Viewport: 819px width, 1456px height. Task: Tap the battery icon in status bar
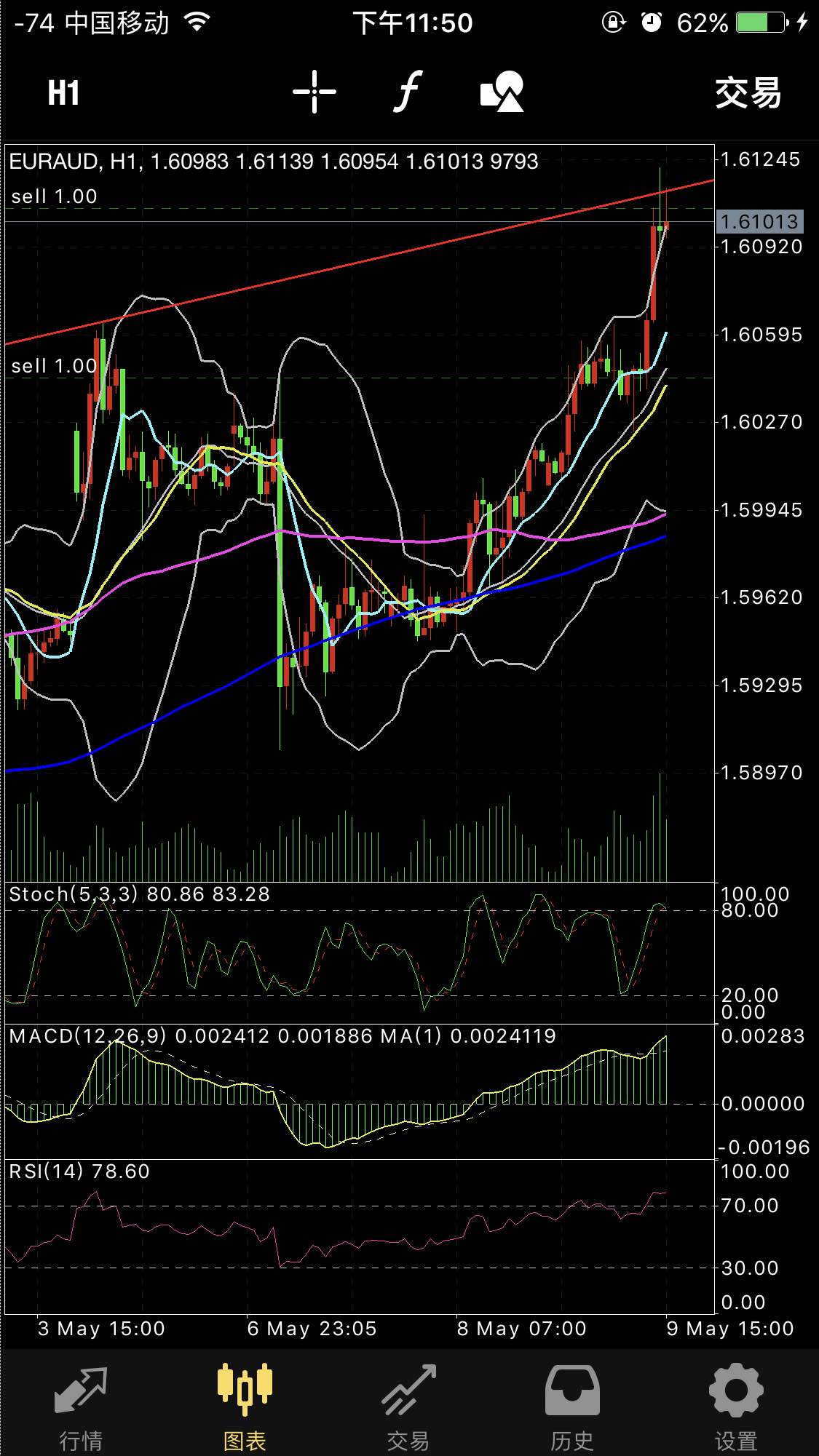[763, 23]
